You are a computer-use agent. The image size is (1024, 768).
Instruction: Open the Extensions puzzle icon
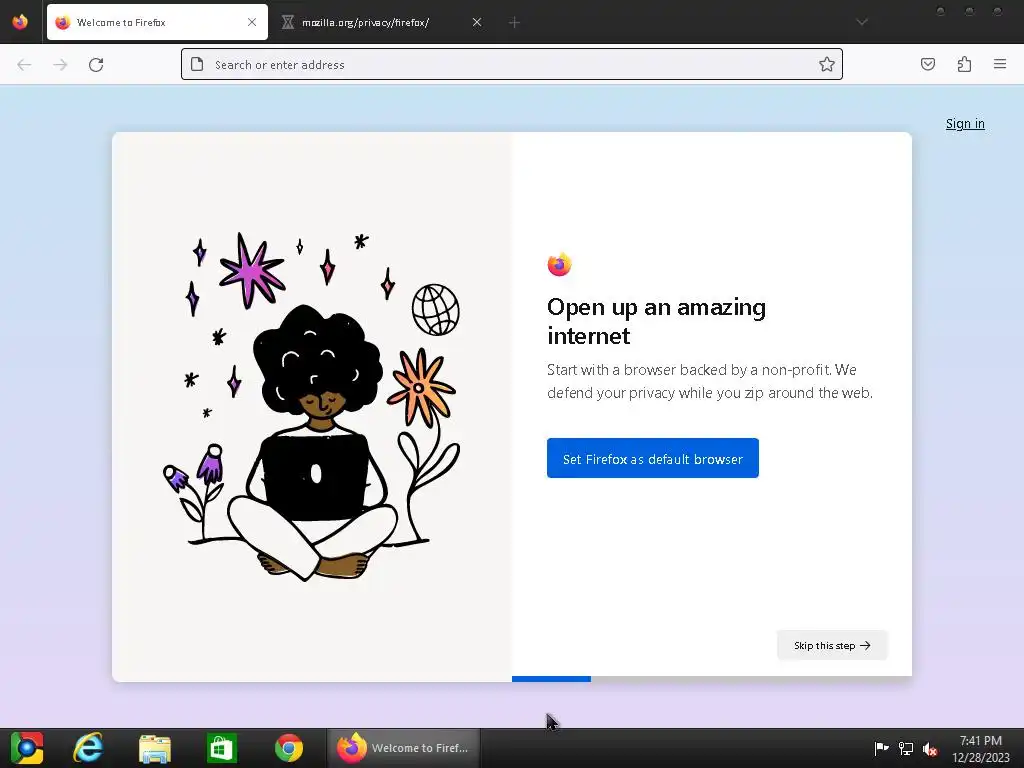(x=964, y=64)
